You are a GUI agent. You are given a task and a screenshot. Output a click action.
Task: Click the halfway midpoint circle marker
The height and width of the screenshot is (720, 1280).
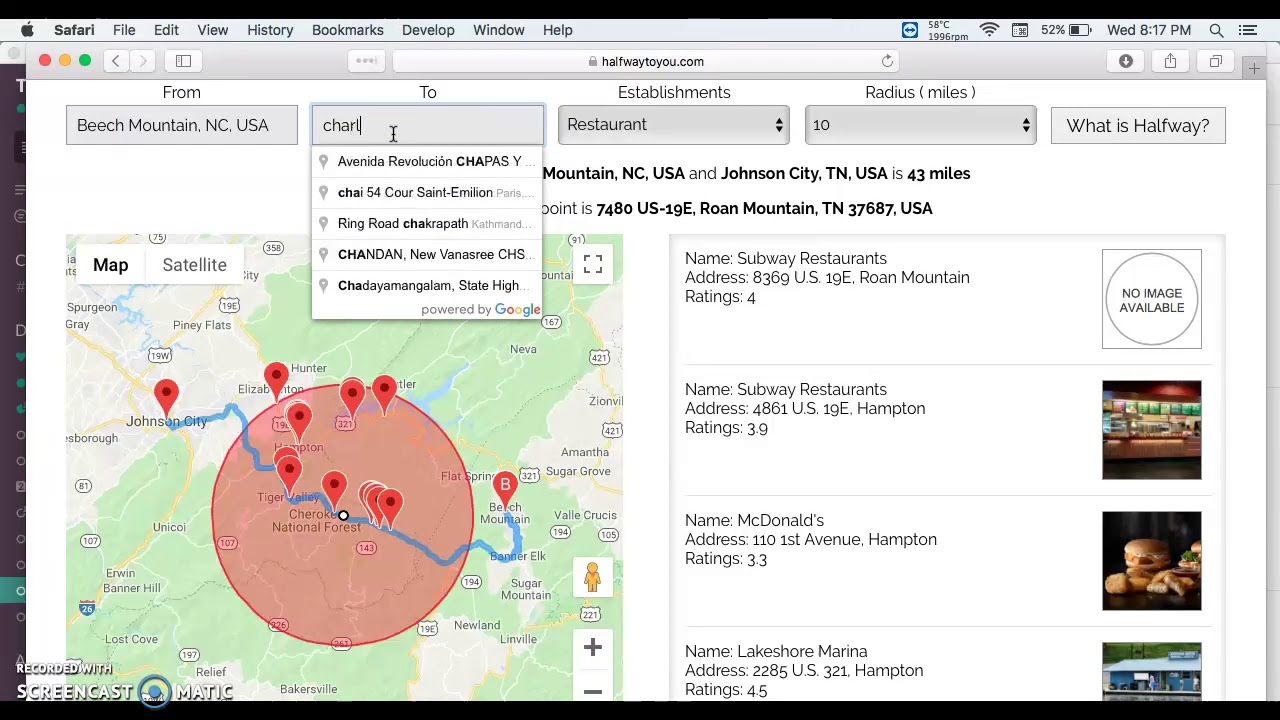(x=343, y=517)
